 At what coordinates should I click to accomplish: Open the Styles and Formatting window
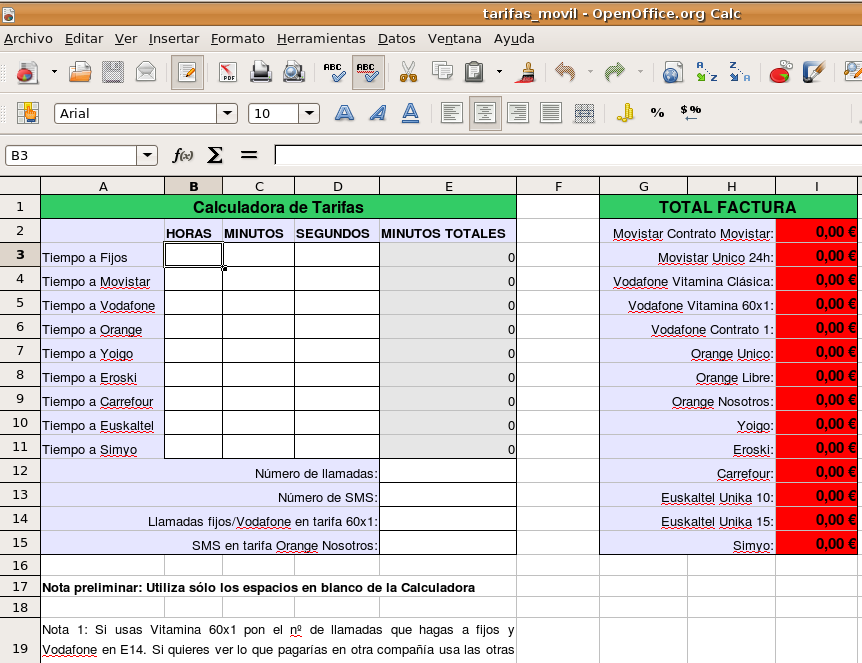point(27,113)
